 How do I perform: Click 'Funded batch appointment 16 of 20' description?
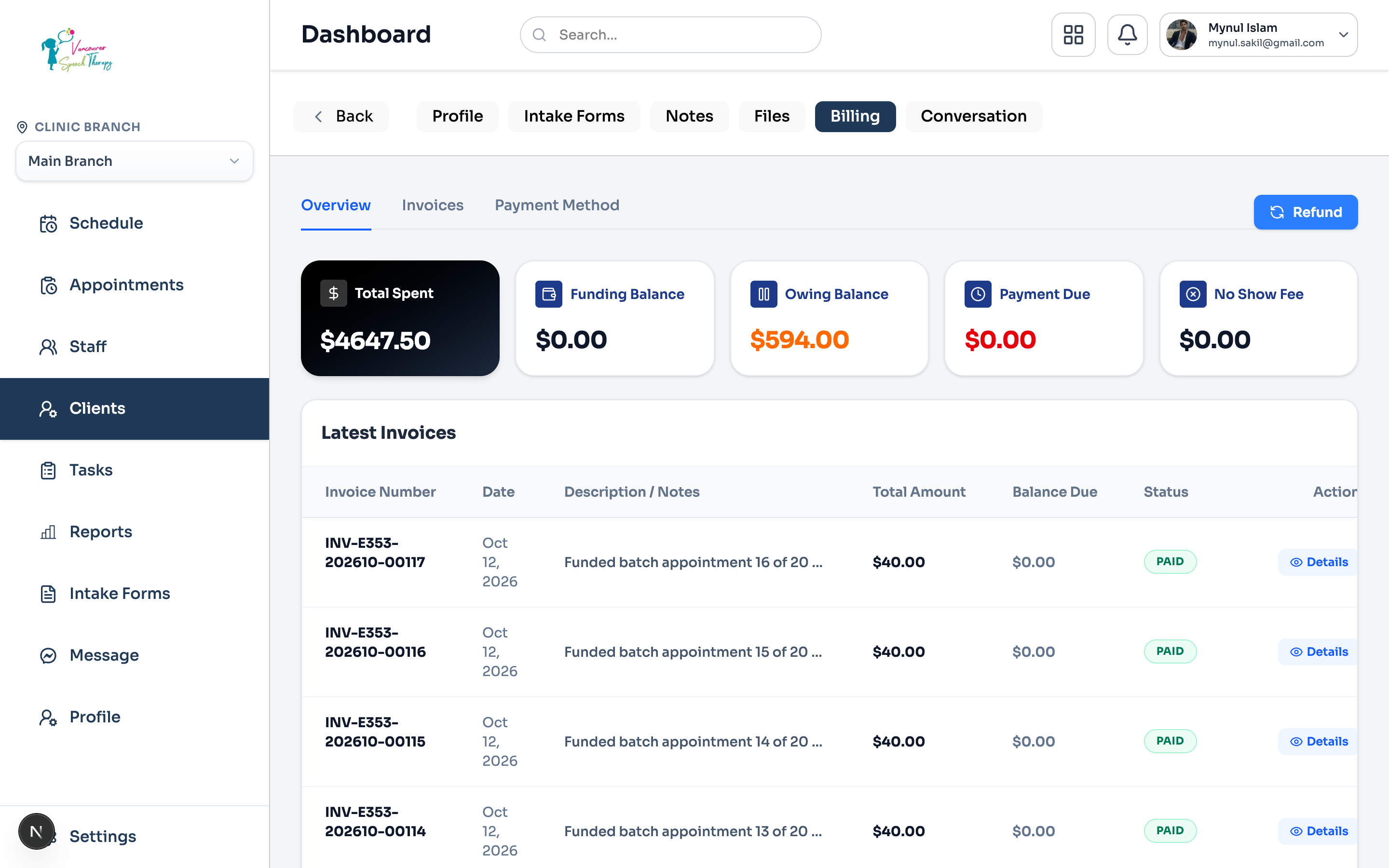(694, 562)
